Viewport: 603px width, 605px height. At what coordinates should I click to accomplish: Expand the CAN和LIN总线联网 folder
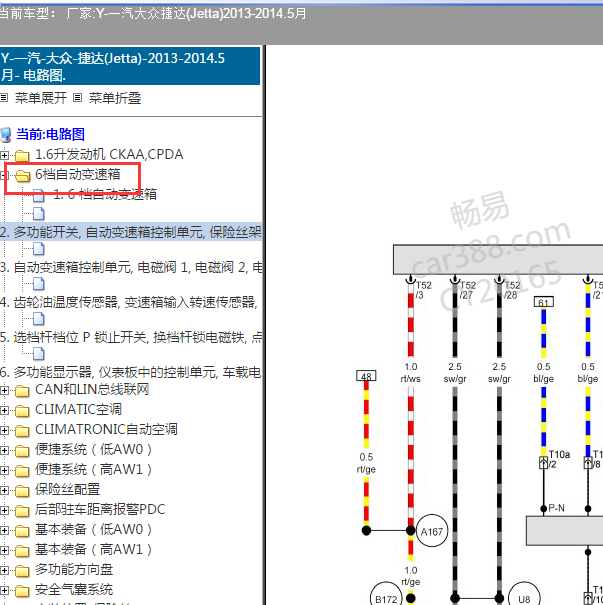pos(4,390)
